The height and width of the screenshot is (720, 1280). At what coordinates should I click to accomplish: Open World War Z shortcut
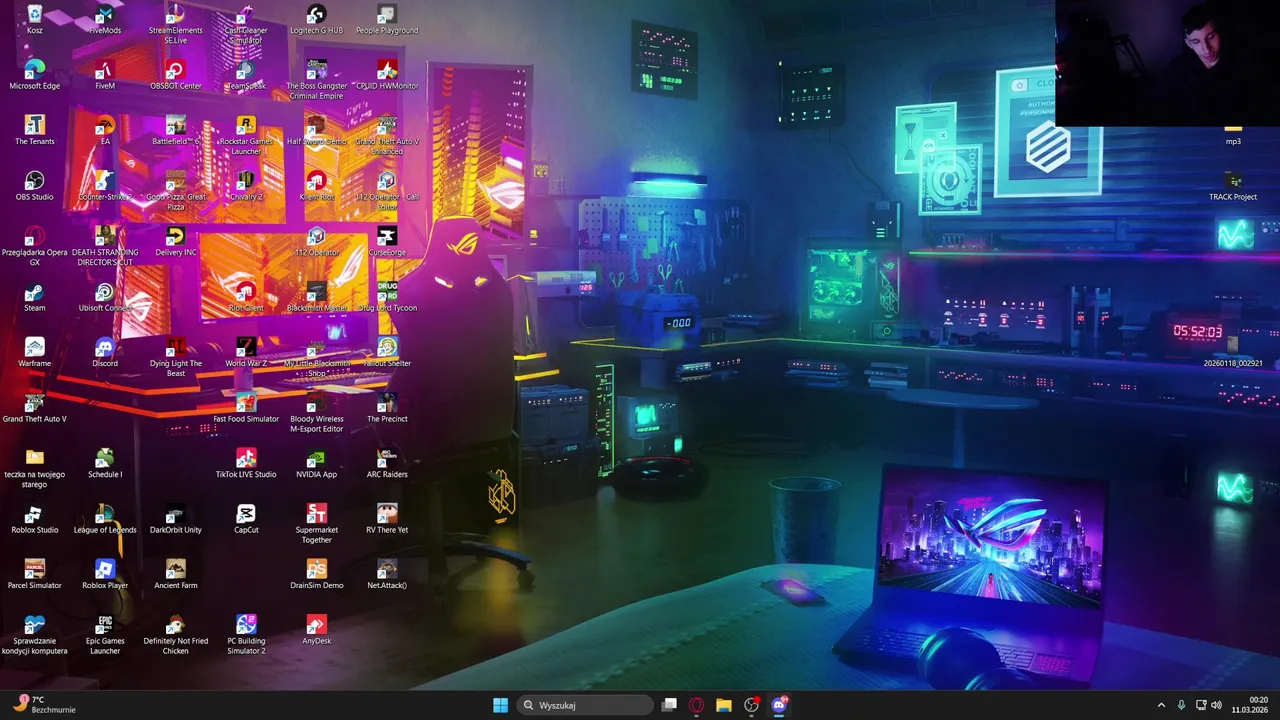(246, 352)
